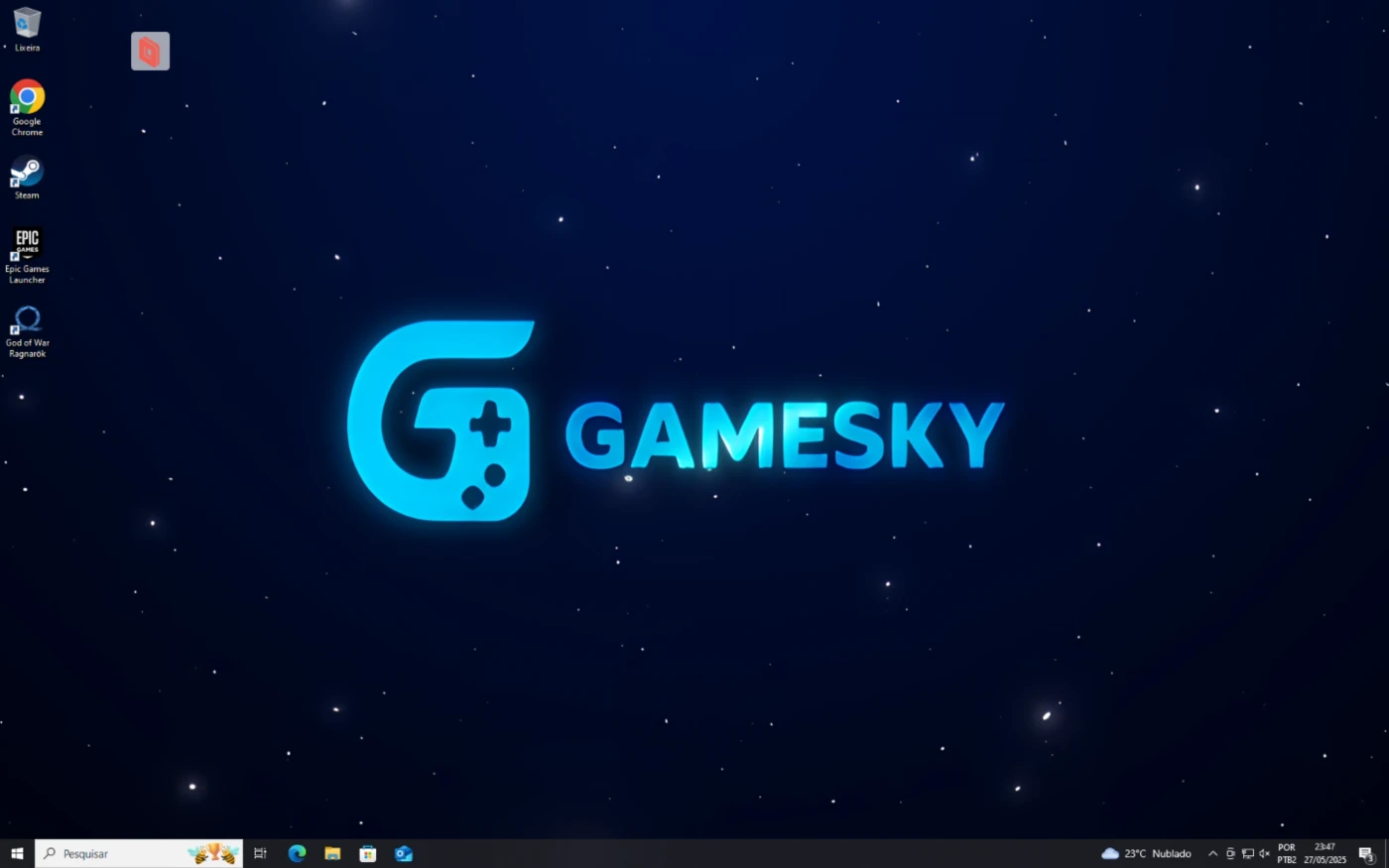This screenshot has width=1389, height=868.
Task: Open the Windows Start menu
Action: [x=17, y=853]
